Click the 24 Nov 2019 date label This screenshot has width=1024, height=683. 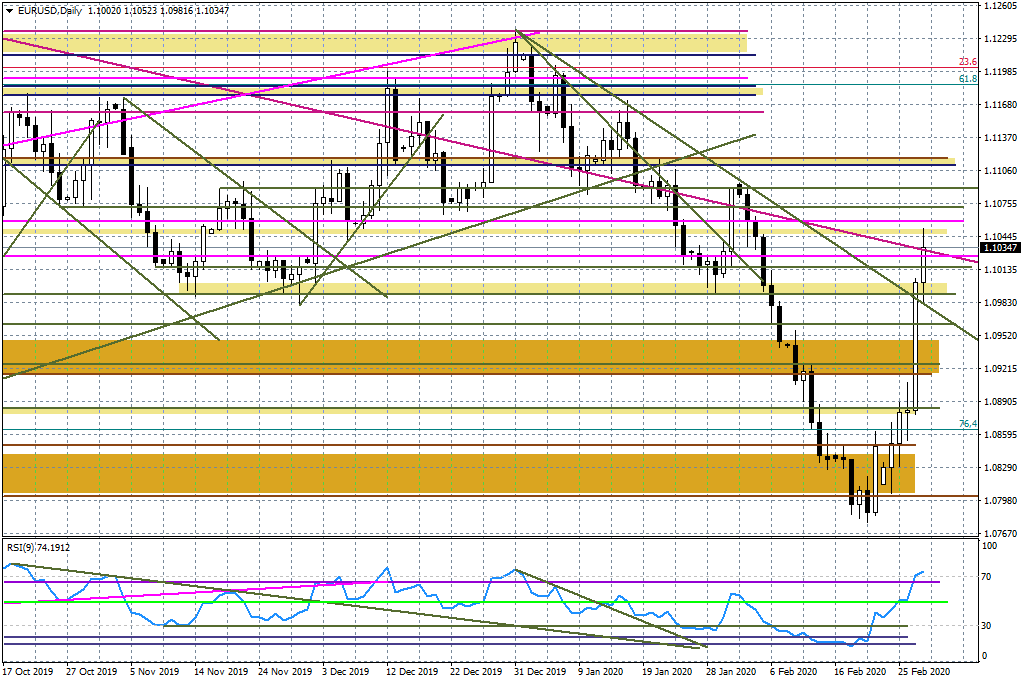(284, 671)
